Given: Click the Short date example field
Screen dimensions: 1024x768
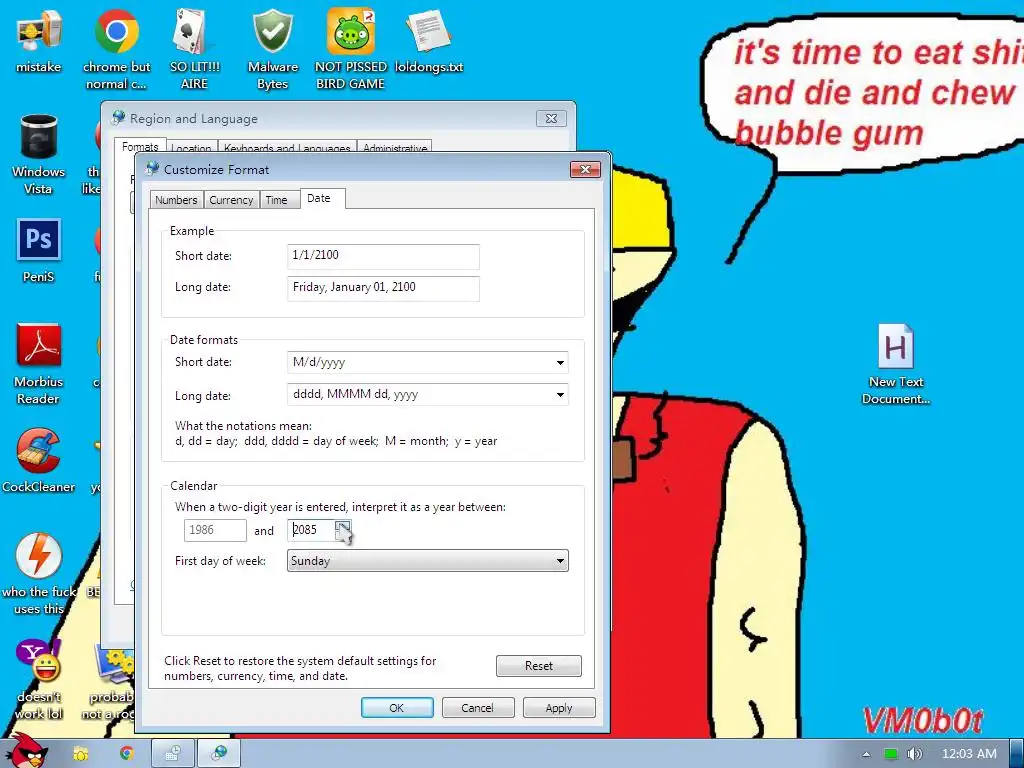Looking at the screenshot, I should point(383,256).
